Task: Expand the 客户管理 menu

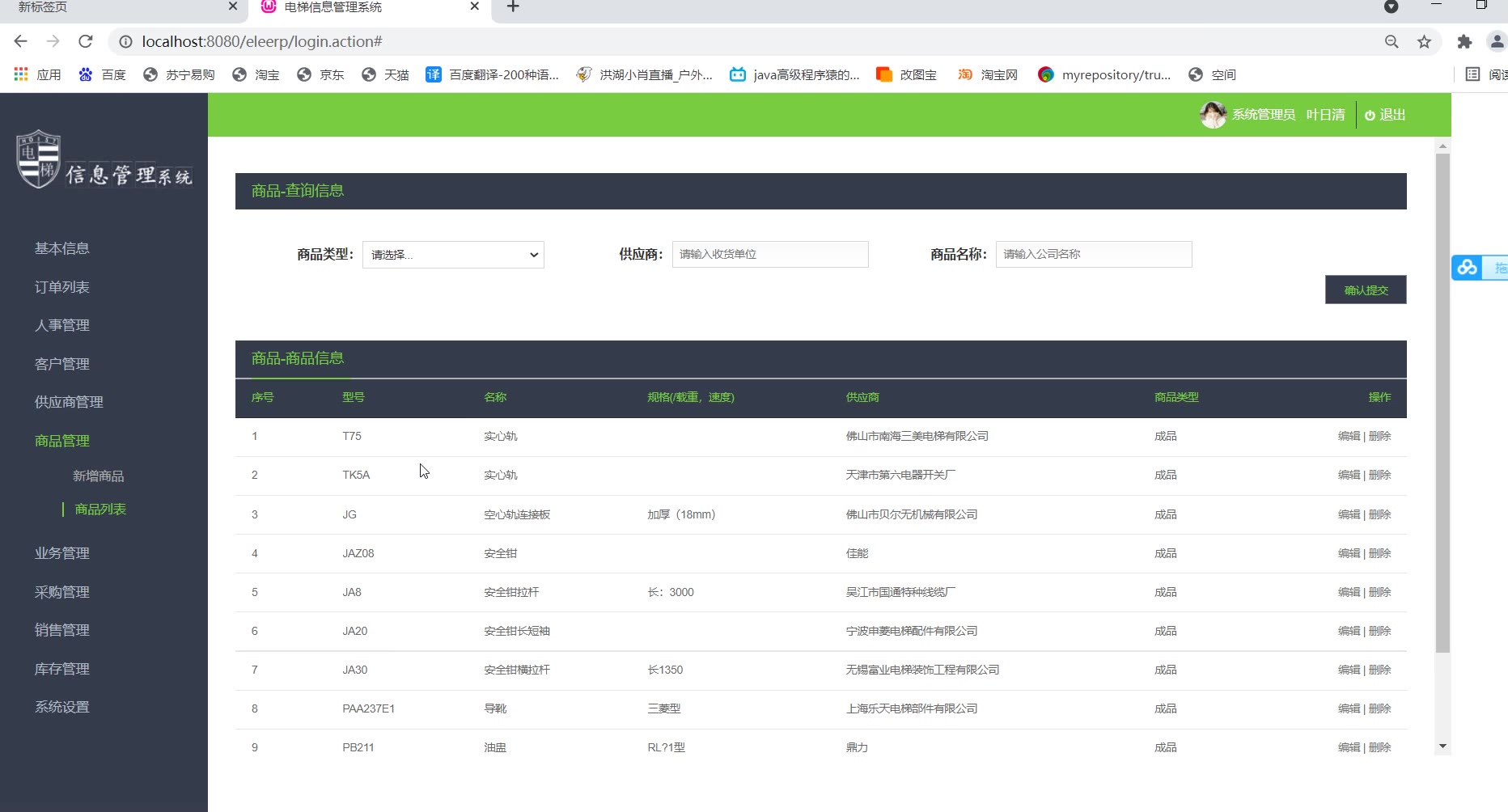Action: (62, 364)
